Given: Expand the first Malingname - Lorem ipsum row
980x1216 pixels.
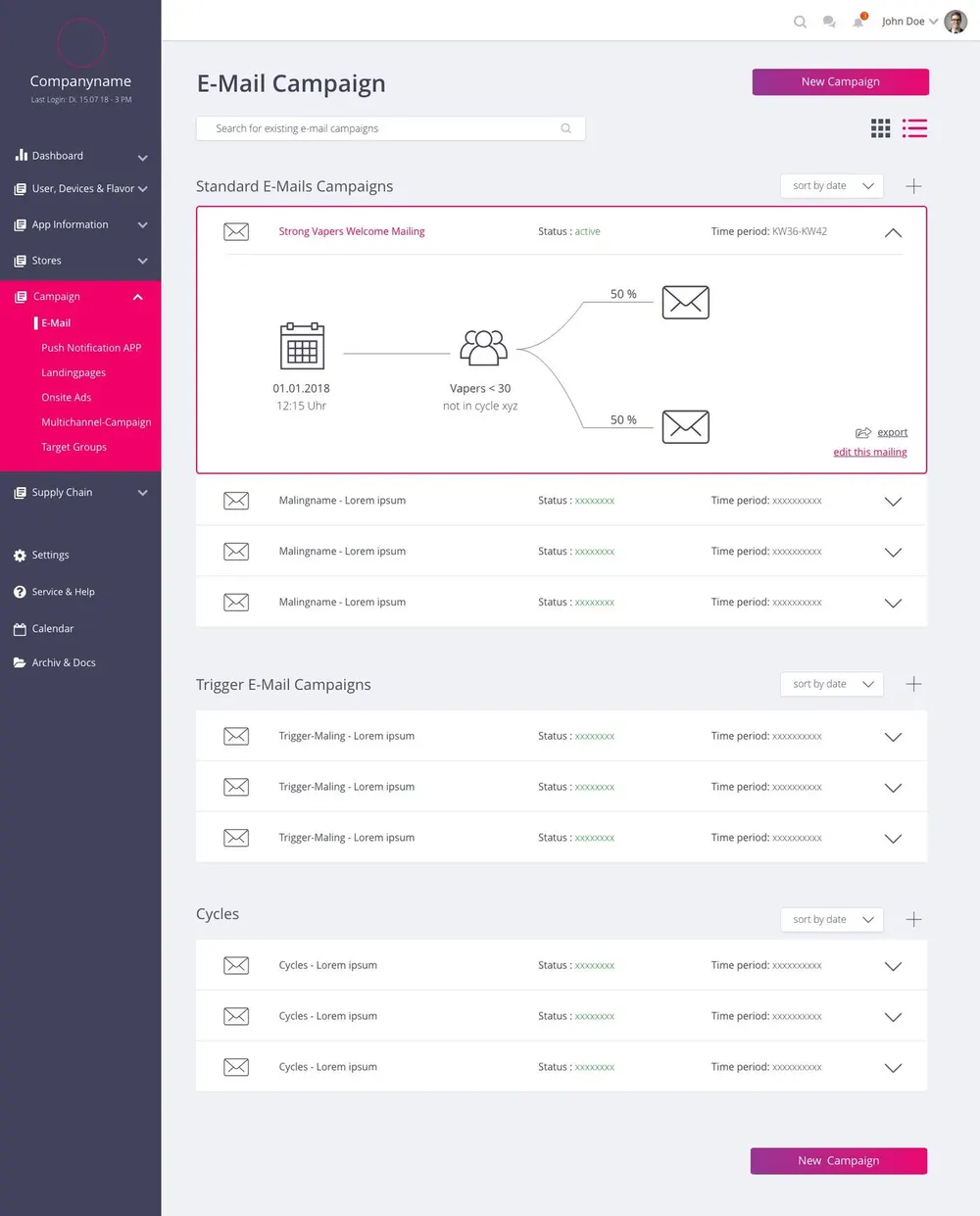Looking at the screenshot, I should click(x=893, y=502).
